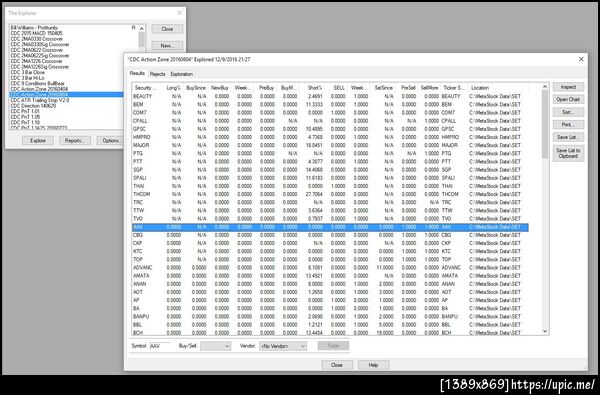Click the SellMore column header
This screenshot has width=600, height=395.
tap(430, 88)
